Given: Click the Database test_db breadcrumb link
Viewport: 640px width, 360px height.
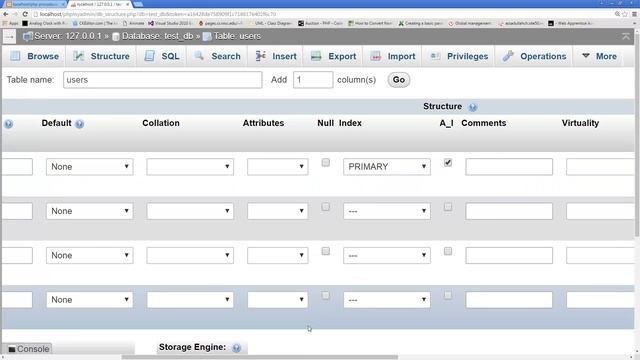Looking at the screenshot, I should click(x=157, y=36).
